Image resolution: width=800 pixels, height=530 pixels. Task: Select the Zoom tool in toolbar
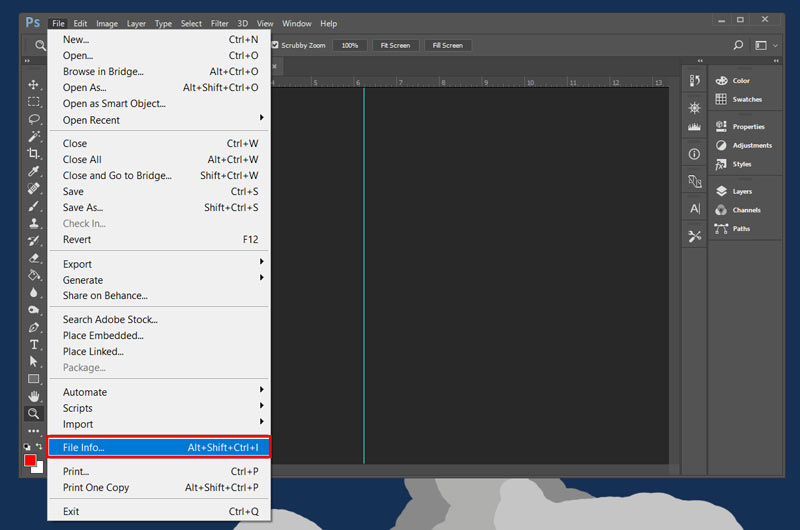tap(34, 413)
